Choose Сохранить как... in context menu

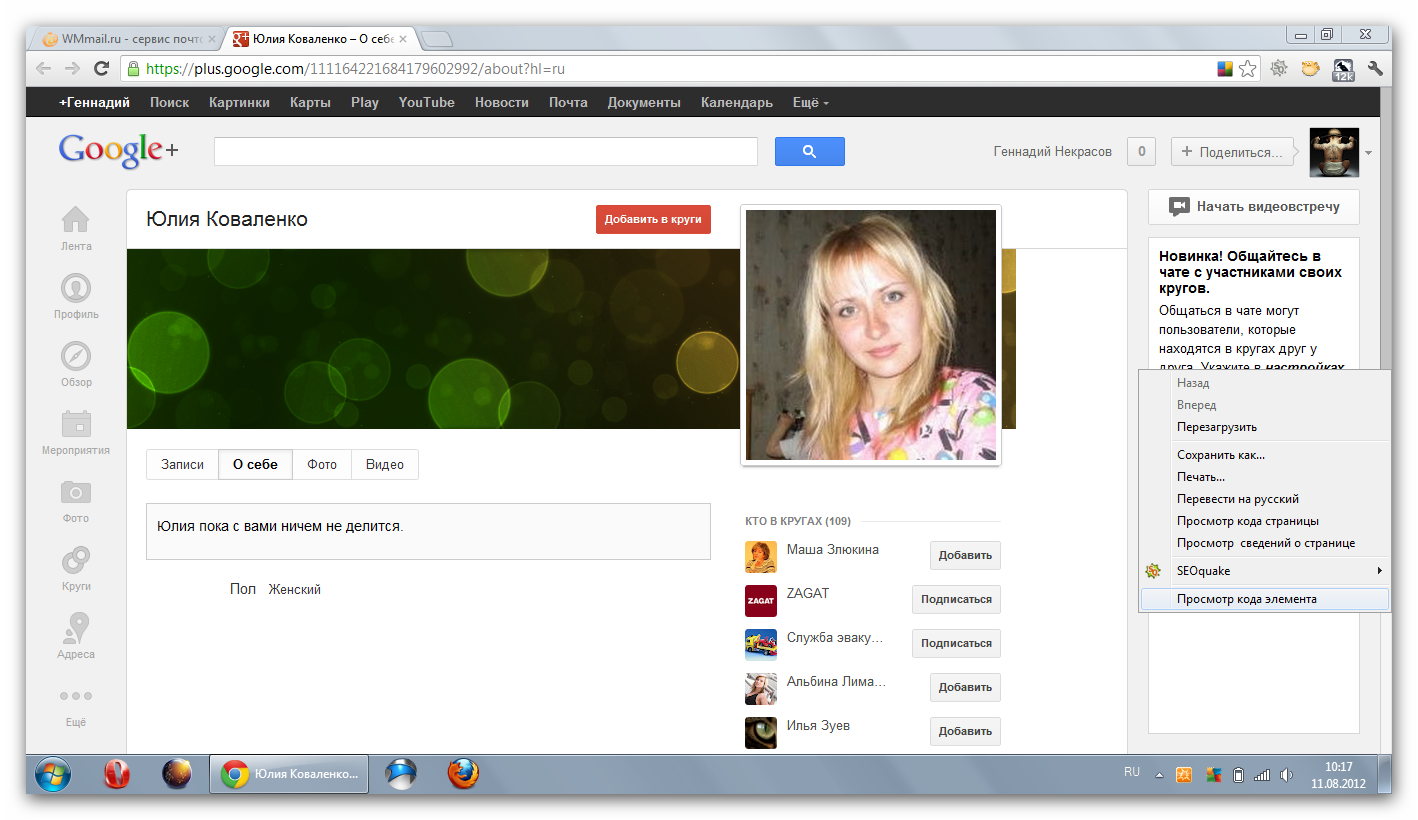click(1264, 455)
